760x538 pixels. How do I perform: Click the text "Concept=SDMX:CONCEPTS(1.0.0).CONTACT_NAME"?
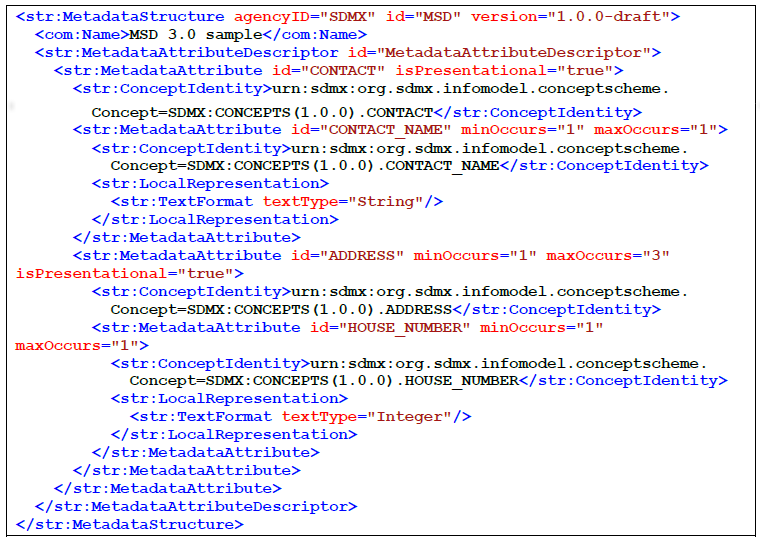[304, 166]
